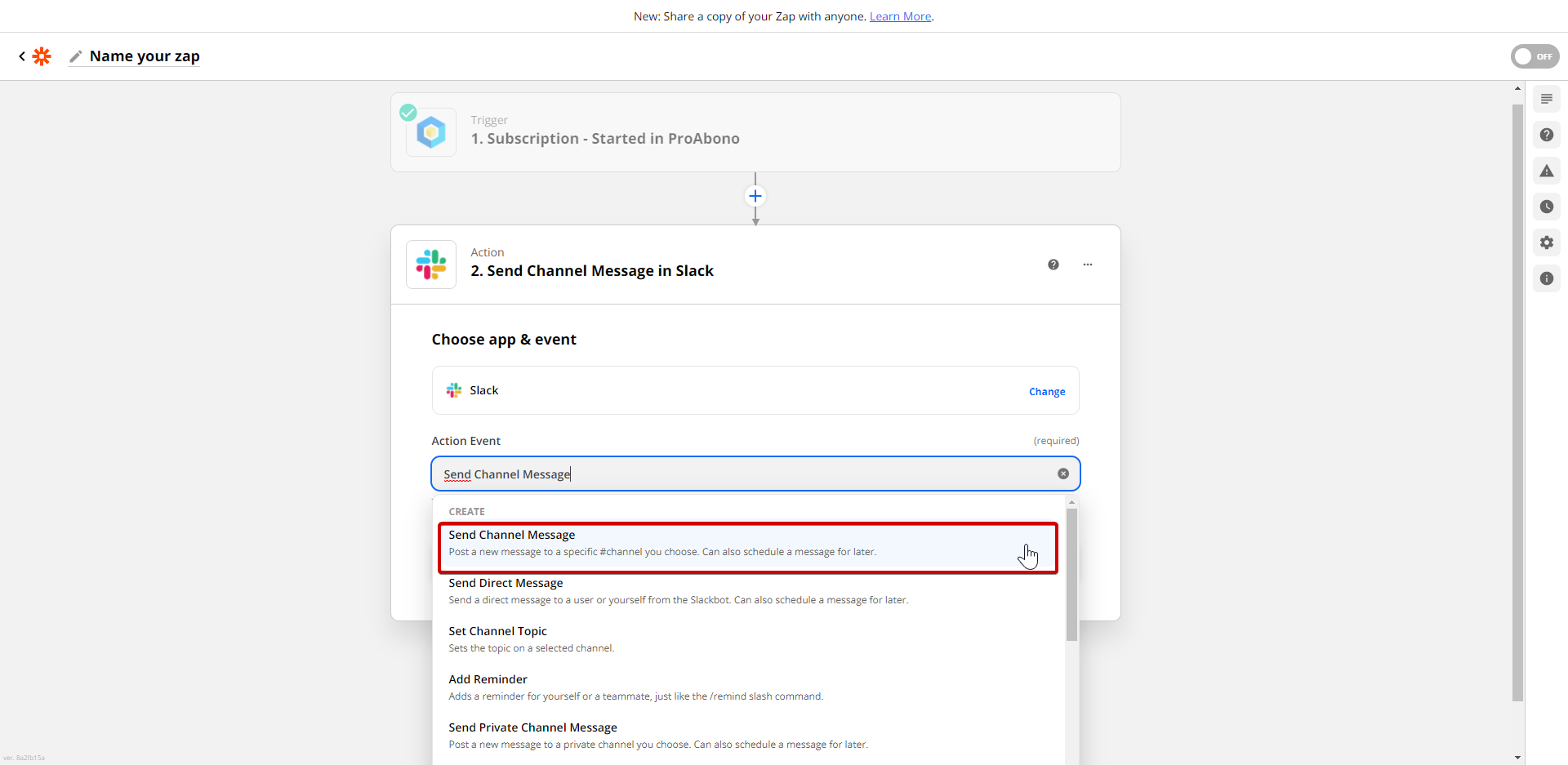Image resolution: width=1568 pixels, height=765 pixels.
Task: Click the Choose app & event heading
Action: pos(504,340)
